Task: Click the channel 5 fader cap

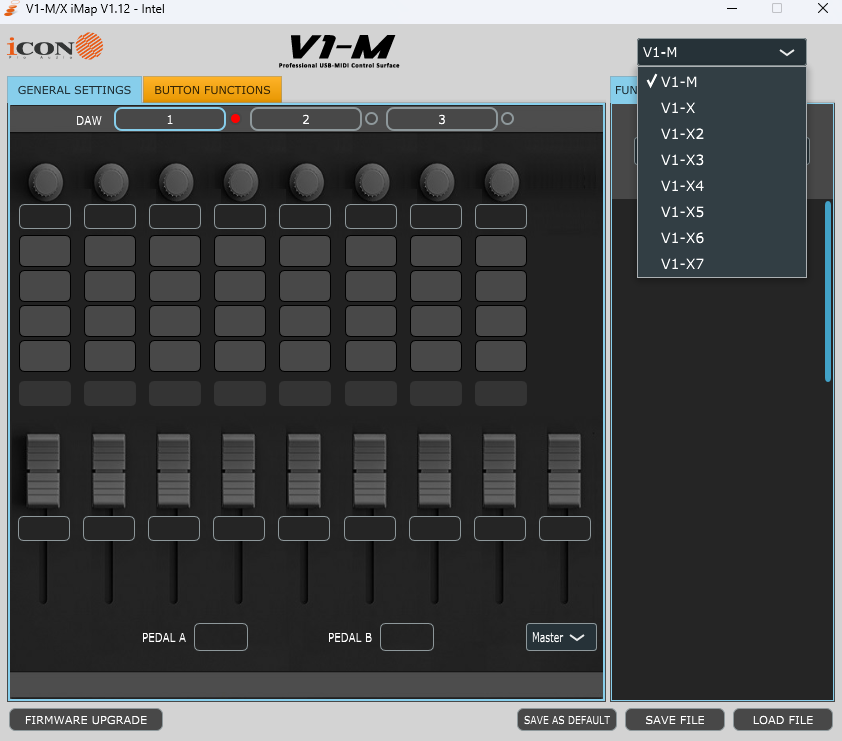Action: [x=304, y=471]
